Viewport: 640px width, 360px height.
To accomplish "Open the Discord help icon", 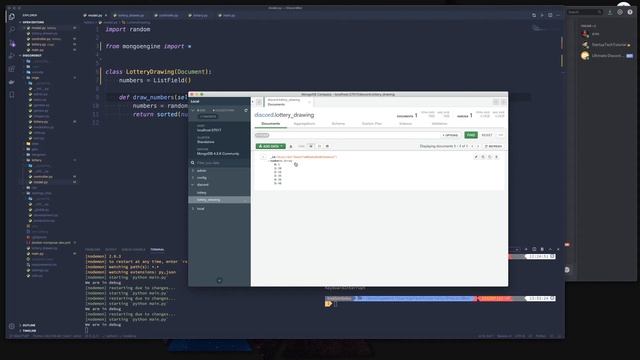I will tap(630, 12).
